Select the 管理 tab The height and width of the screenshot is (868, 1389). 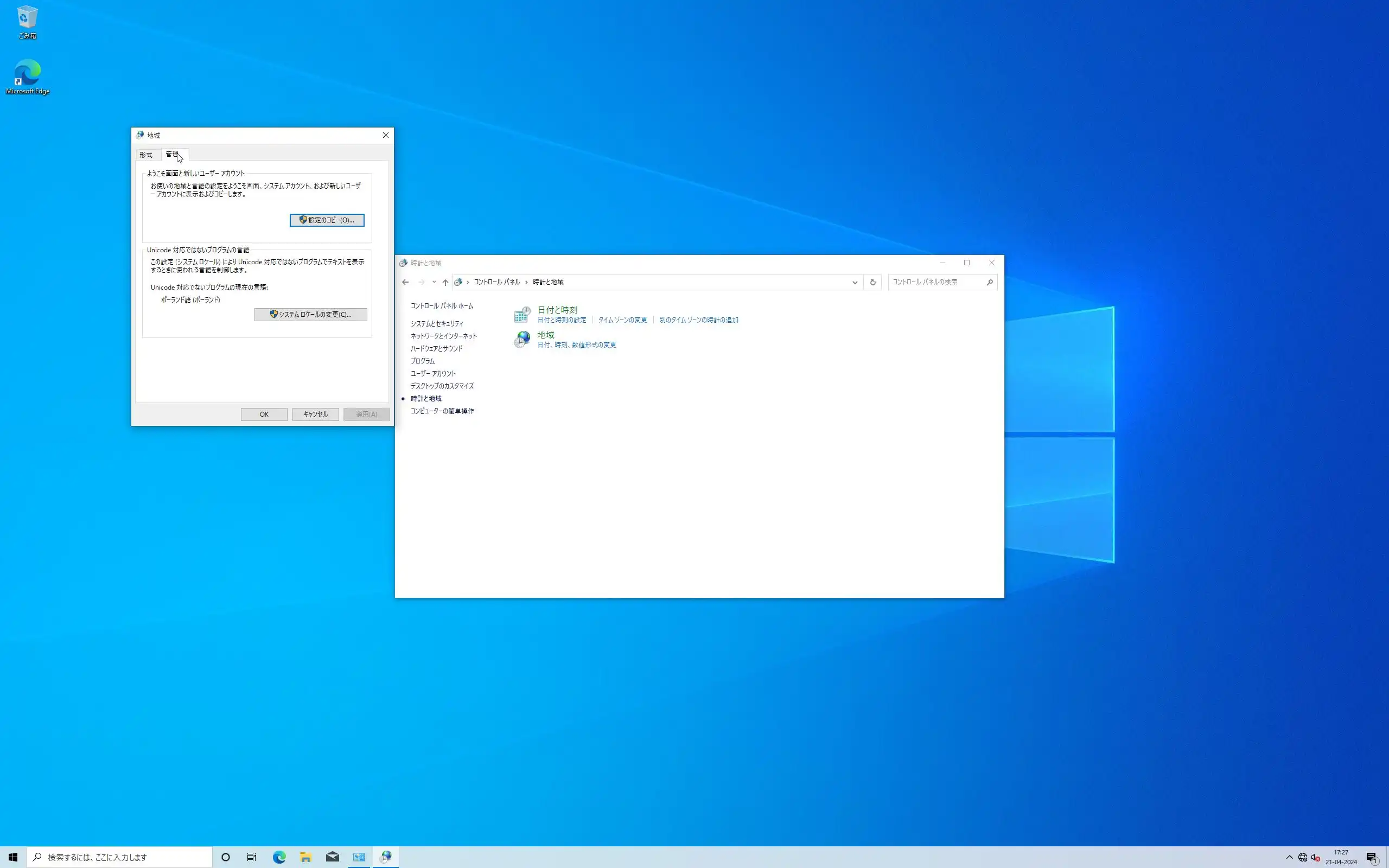pos(171,155)
